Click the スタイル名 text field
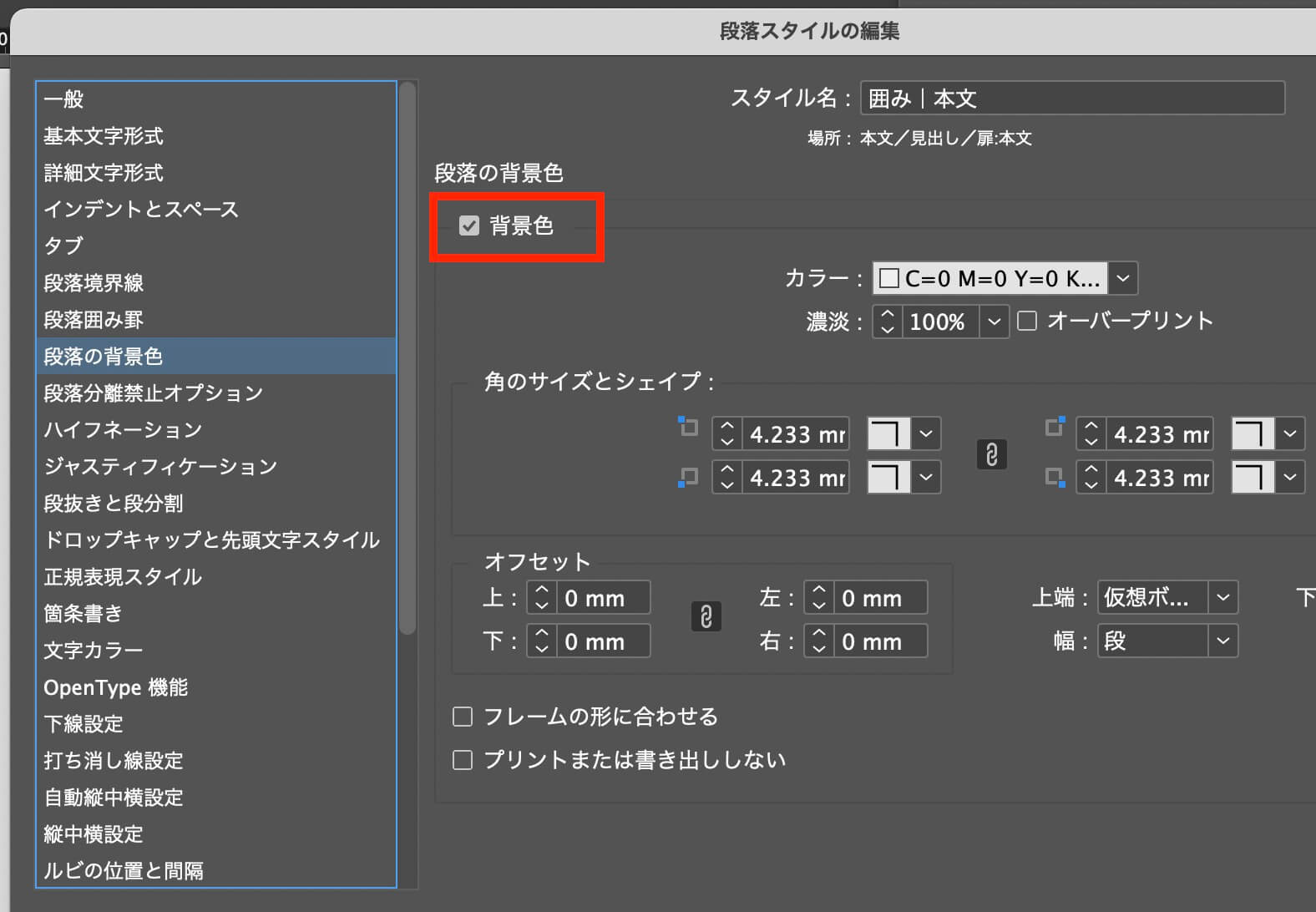 click(x=1072, y=99)
